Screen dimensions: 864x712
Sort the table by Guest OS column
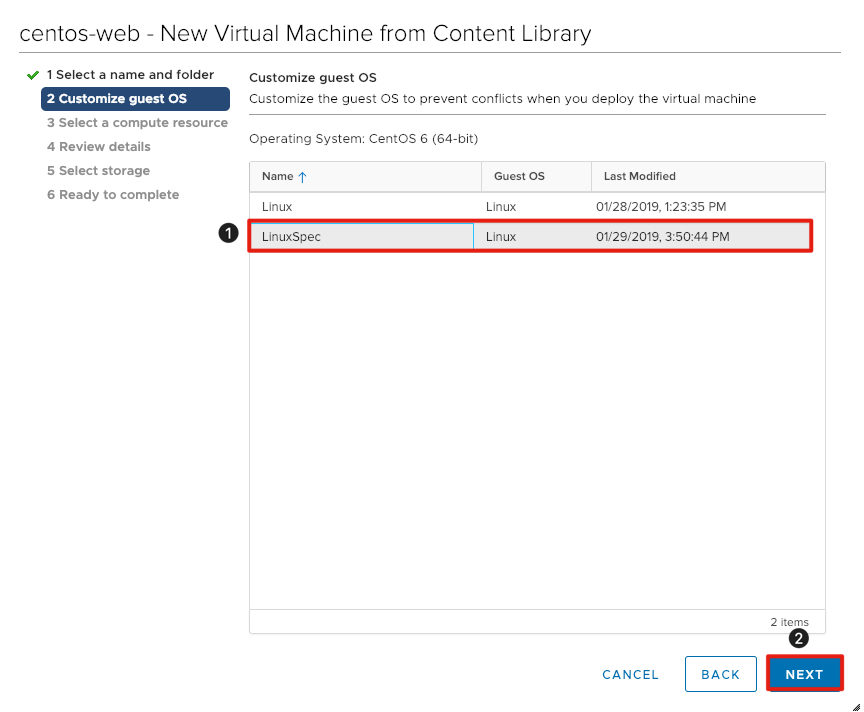[520, 176]
